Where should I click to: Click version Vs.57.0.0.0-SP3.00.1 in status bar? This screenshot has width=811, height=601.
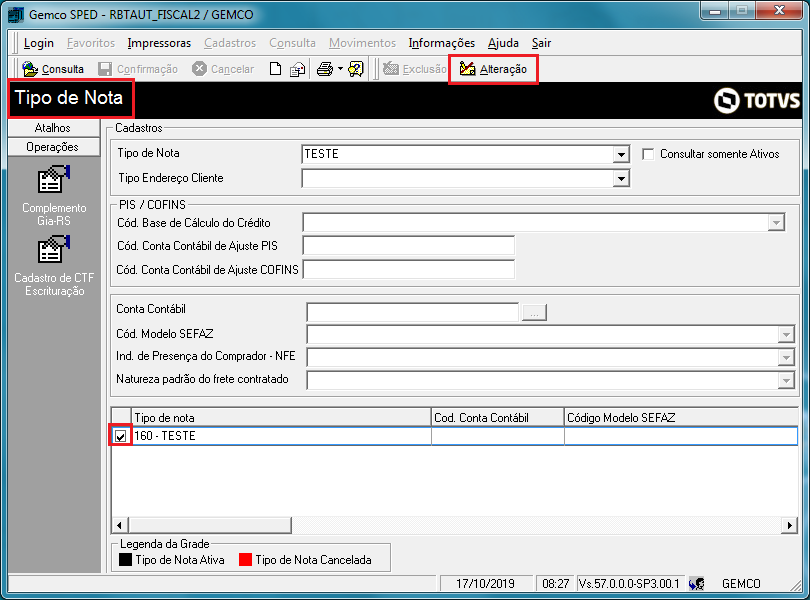(x=629, y=584)
